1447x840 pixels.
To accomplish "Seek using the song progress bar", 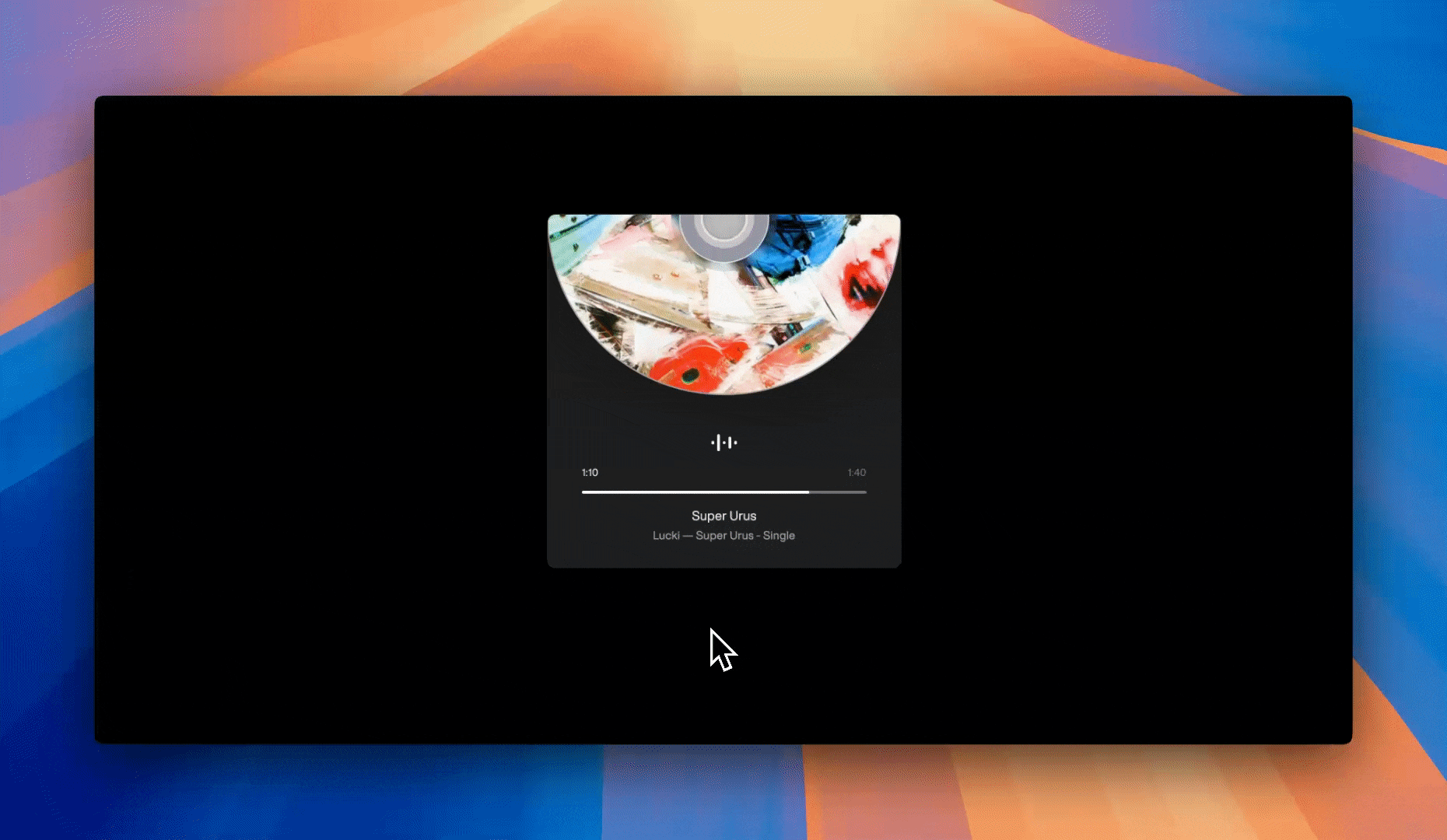I will tap(723, 492).
